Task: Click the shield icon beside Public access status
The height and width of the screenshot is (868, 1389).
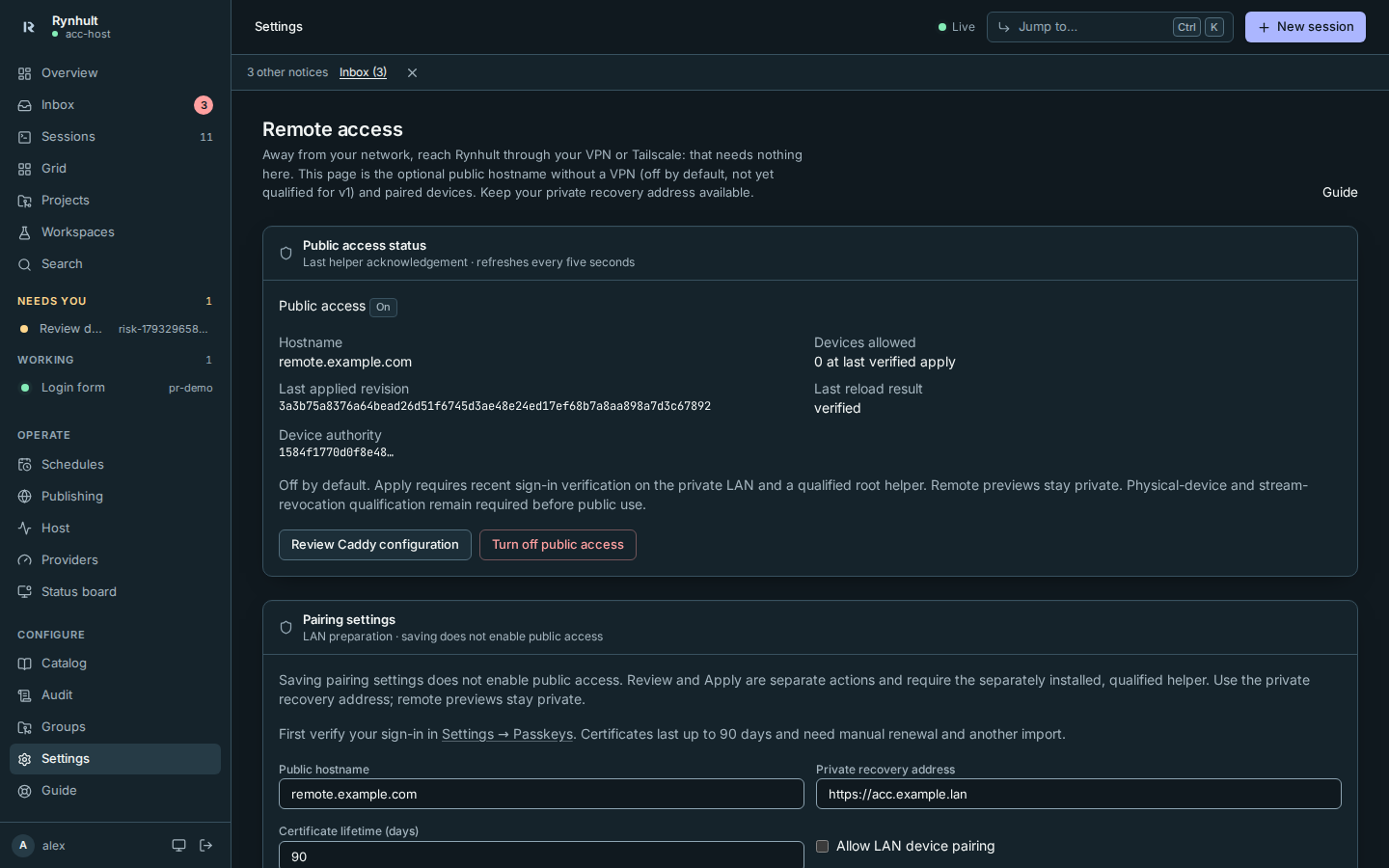Action: (286, 254)
